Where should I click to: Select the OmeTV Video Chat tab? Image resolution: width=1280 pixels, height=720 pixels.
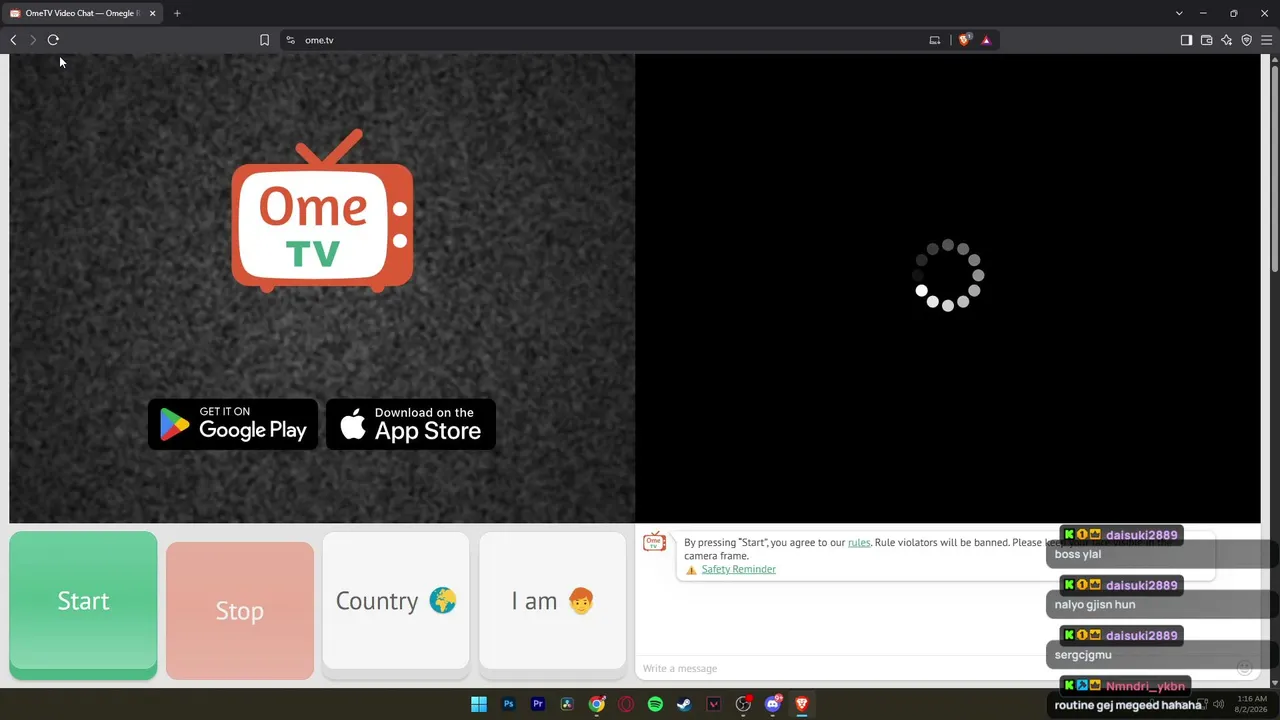(84, 13)
